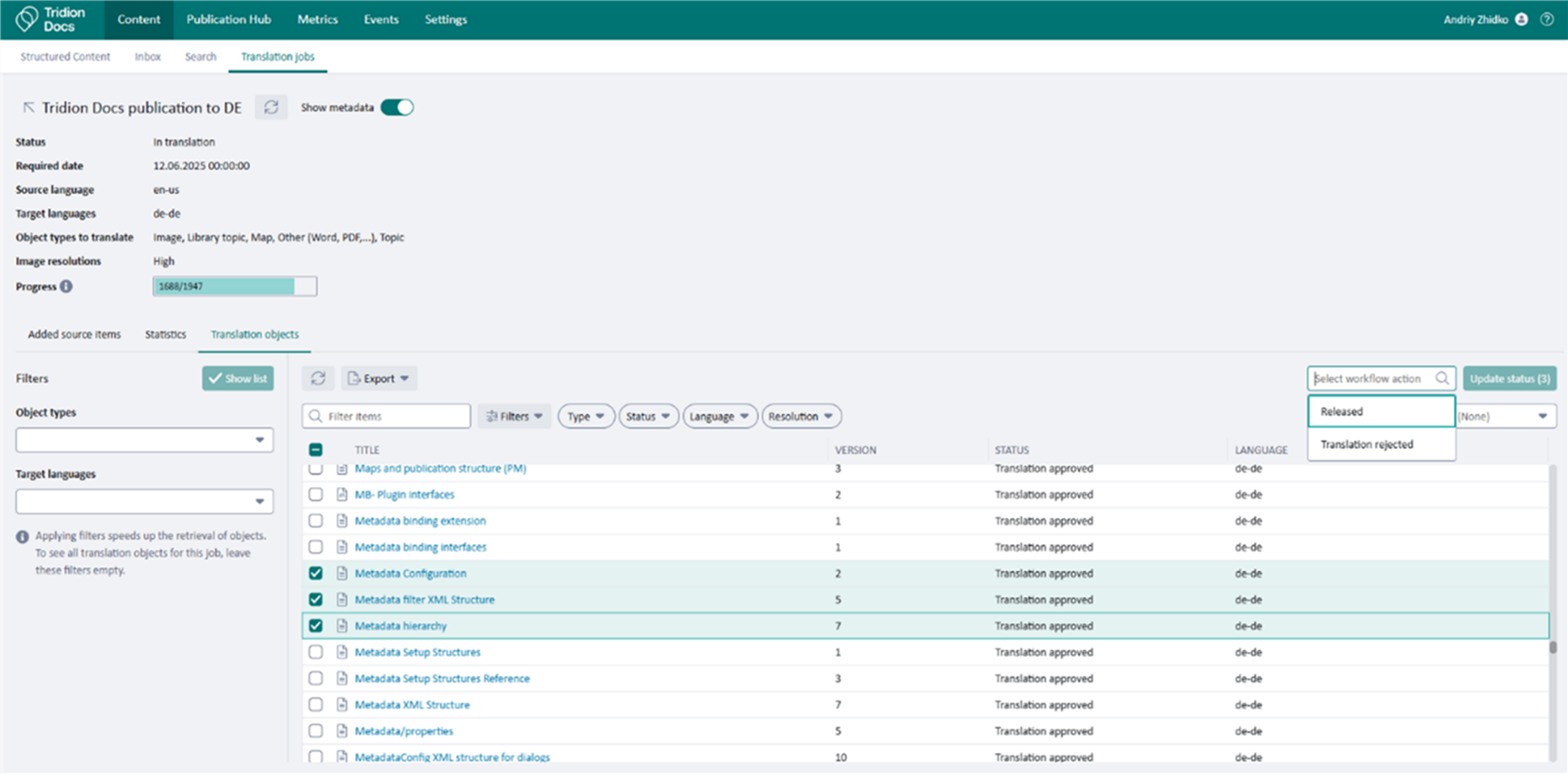
Task: Click the Update status (3) button
Action: coord(1509,378)
